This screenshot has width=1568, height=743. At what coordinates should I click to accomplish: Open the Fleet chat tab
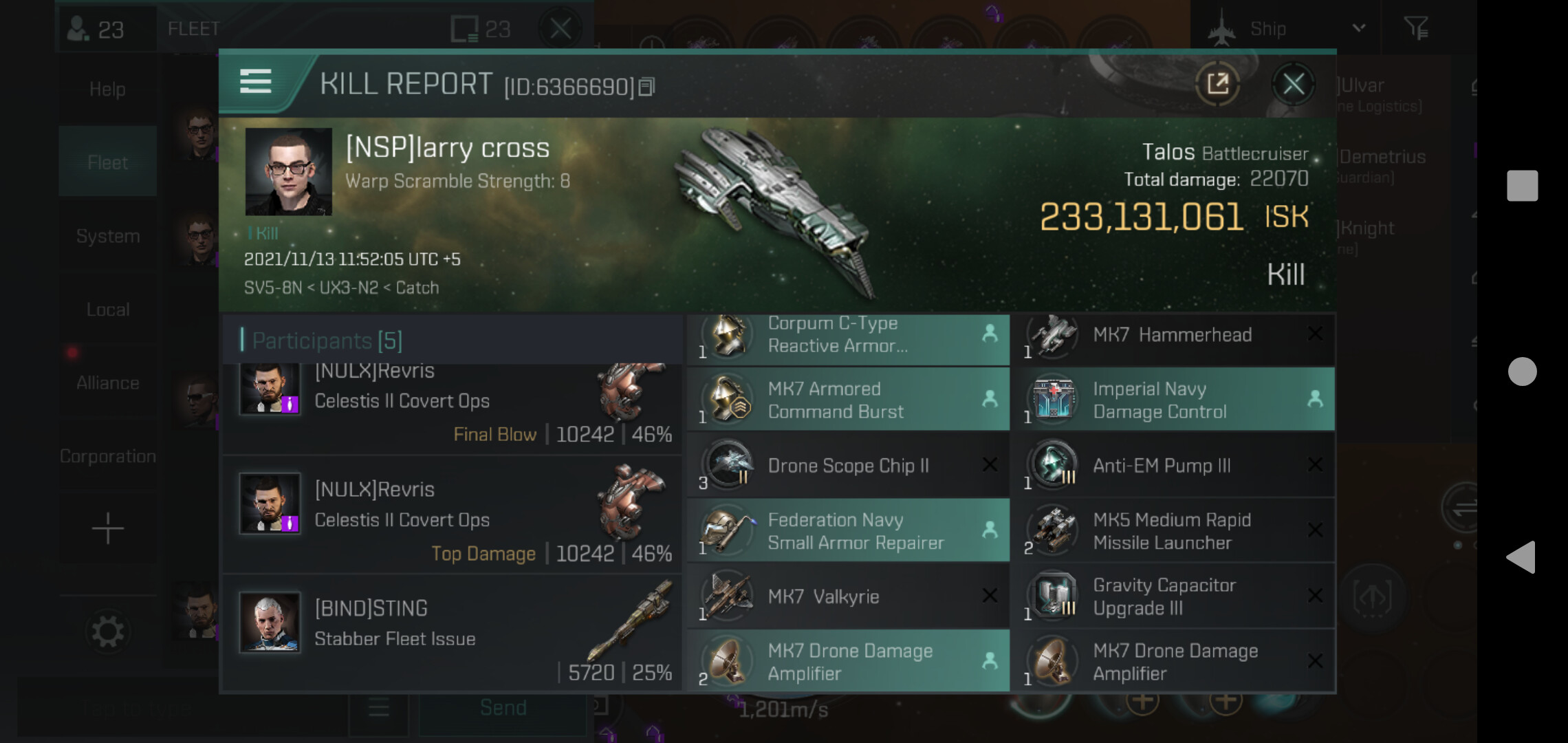point(108,162)
